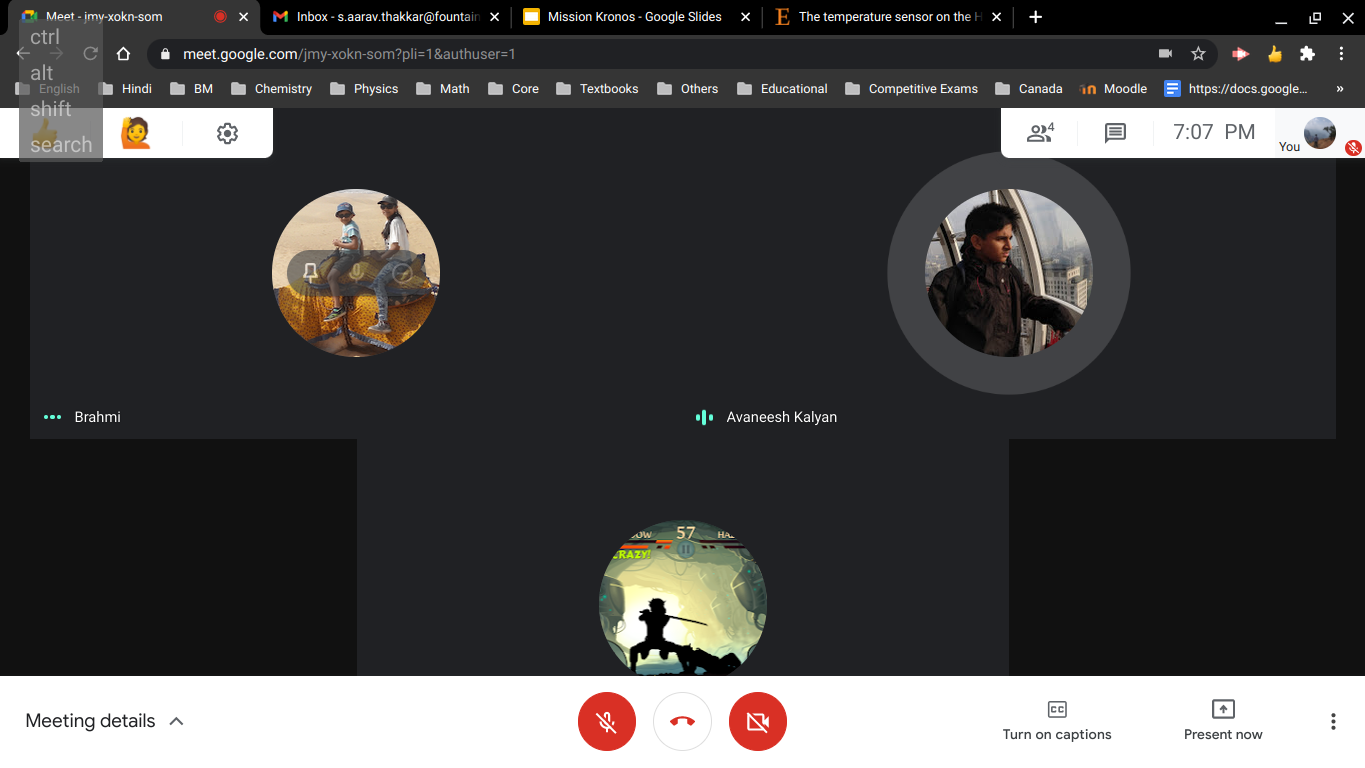This screenshot has height=768, width=1365.
Task: View site information via the lock icon
Action: click(166, 54)
